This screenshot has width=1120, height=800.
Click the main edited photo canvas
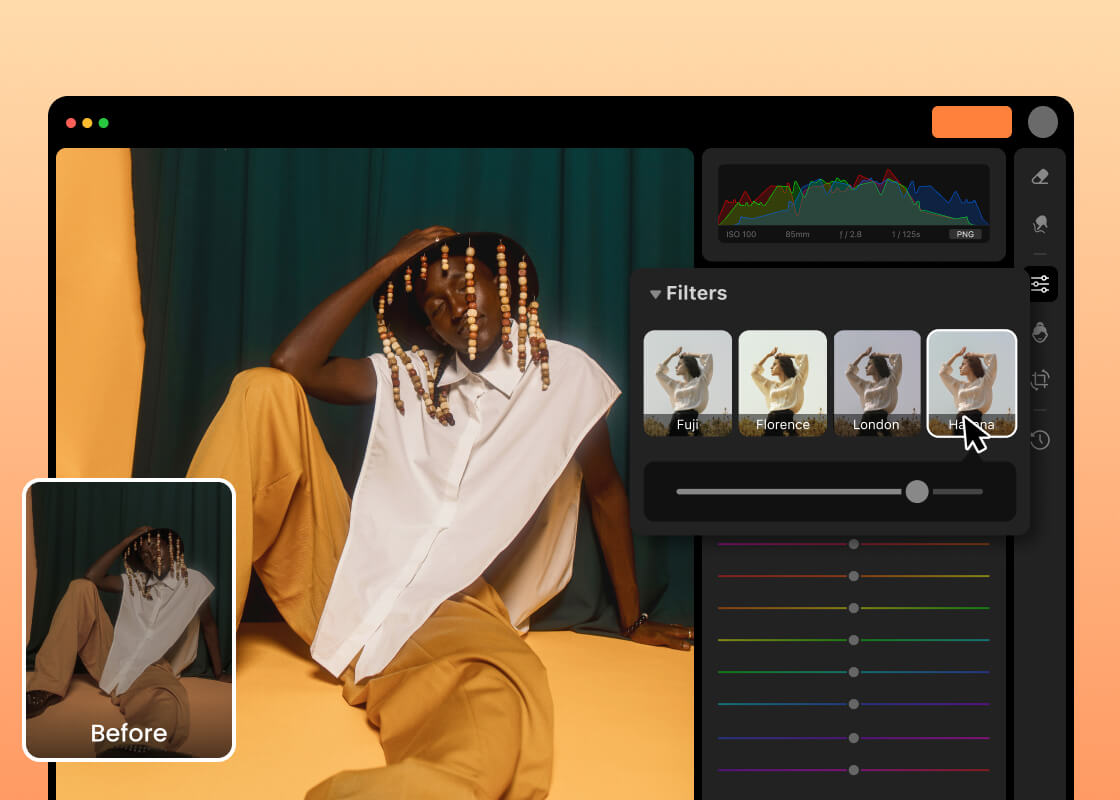[x=375, y=474]
